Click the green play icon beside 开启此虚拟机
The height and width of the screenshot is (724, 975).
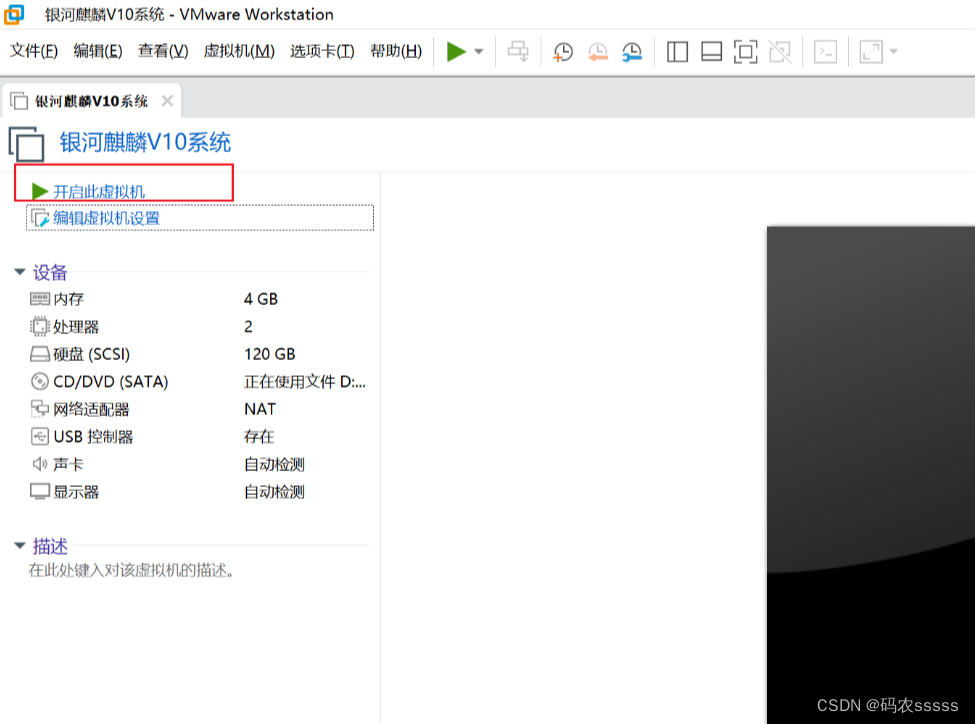click(x=40, y=191)
